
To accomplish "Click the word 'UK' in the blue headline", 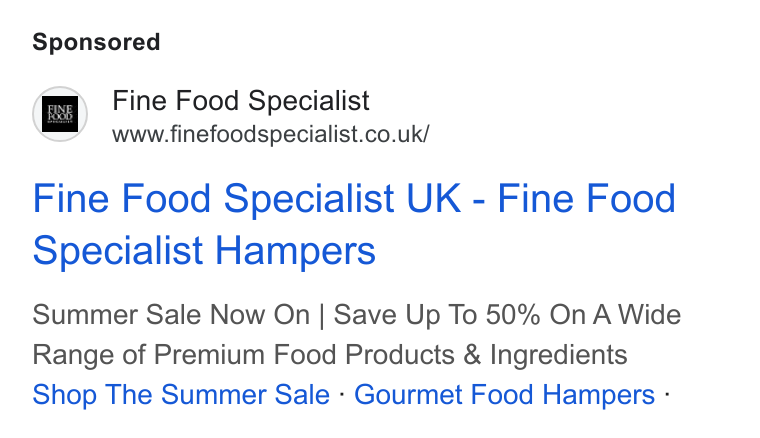I will point(433,198).
